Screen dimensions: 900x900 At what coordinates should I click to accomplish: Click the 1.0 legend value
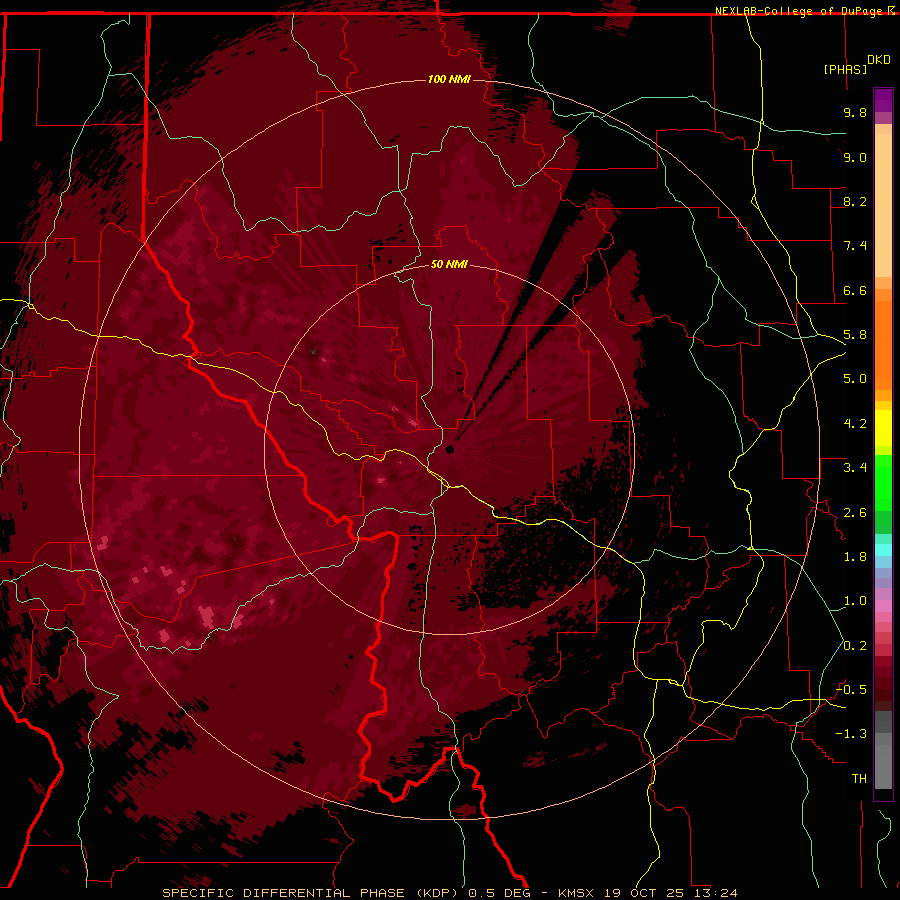pos(855,601)
